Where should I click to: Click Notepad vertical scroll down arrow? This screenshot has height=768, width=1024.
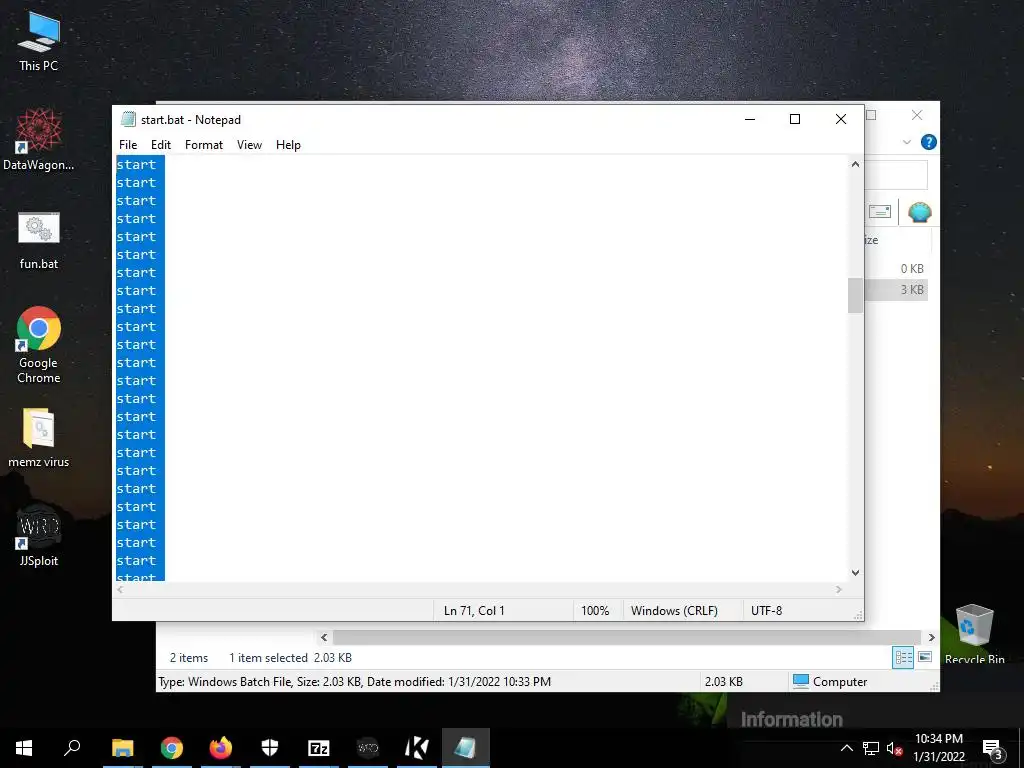pyautogui.click(x=856, y=573)
